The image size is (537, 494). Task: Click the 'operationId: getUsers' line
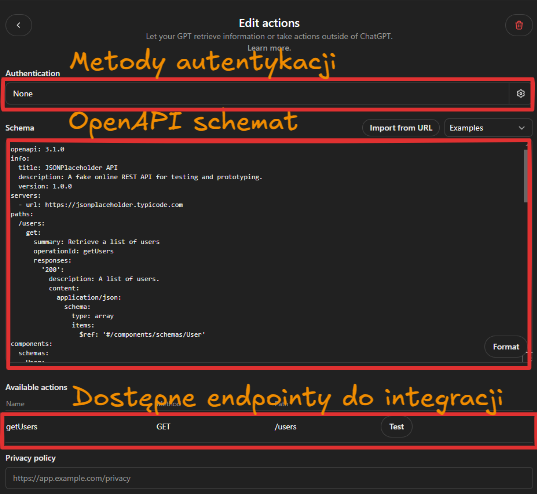pyautogui.click(x=73, y=251)
